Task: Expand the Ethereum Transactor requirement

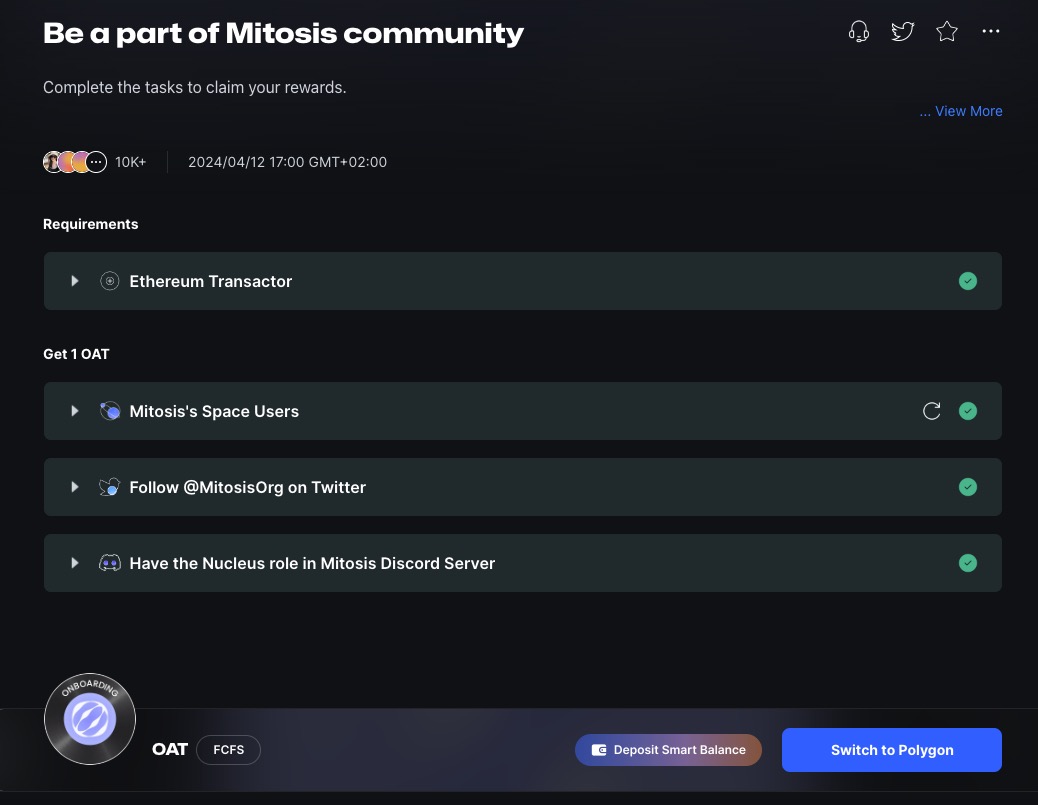Action: tap(74, 281)
